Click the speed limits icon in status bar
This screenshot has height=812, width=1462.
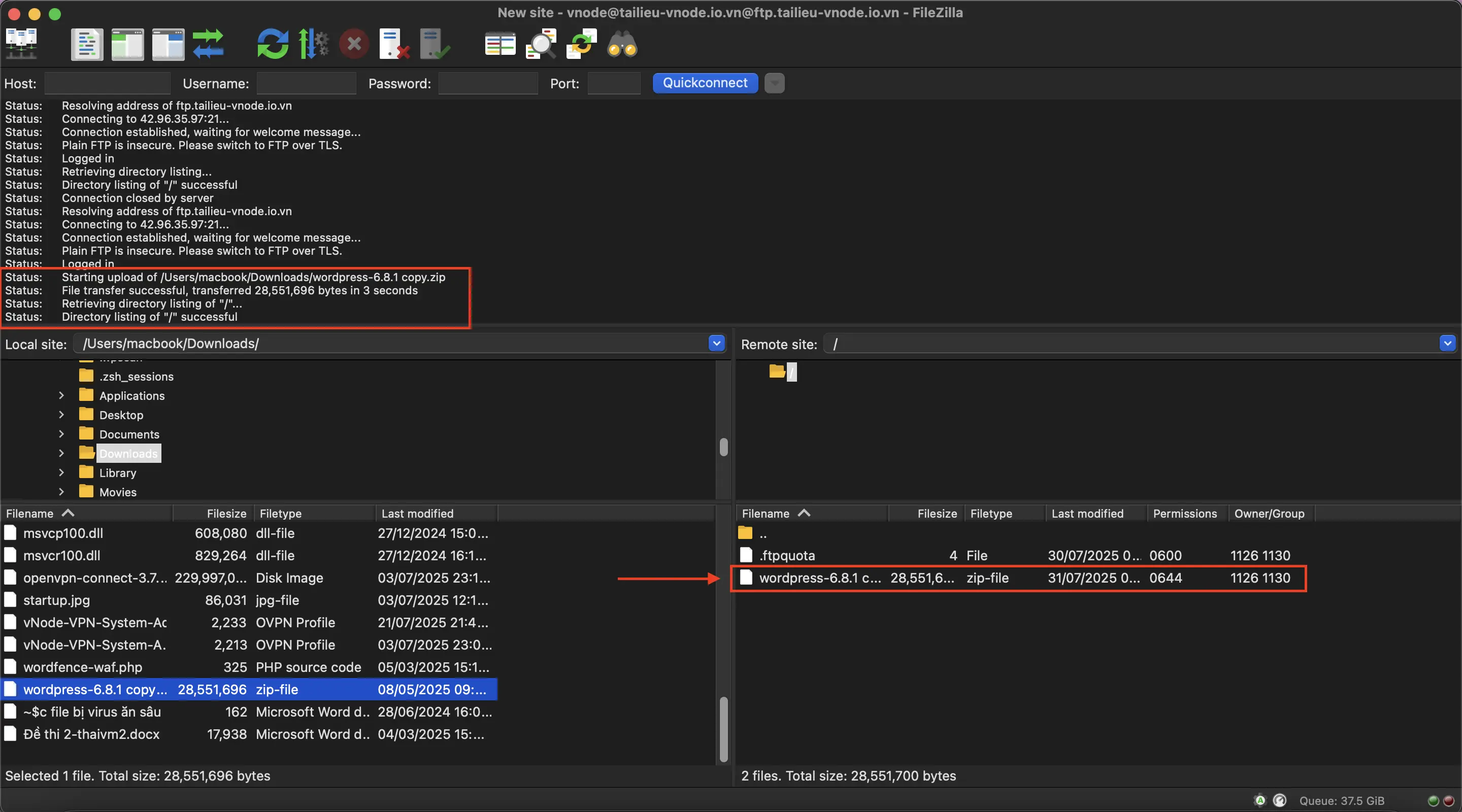pos(1279,801)
